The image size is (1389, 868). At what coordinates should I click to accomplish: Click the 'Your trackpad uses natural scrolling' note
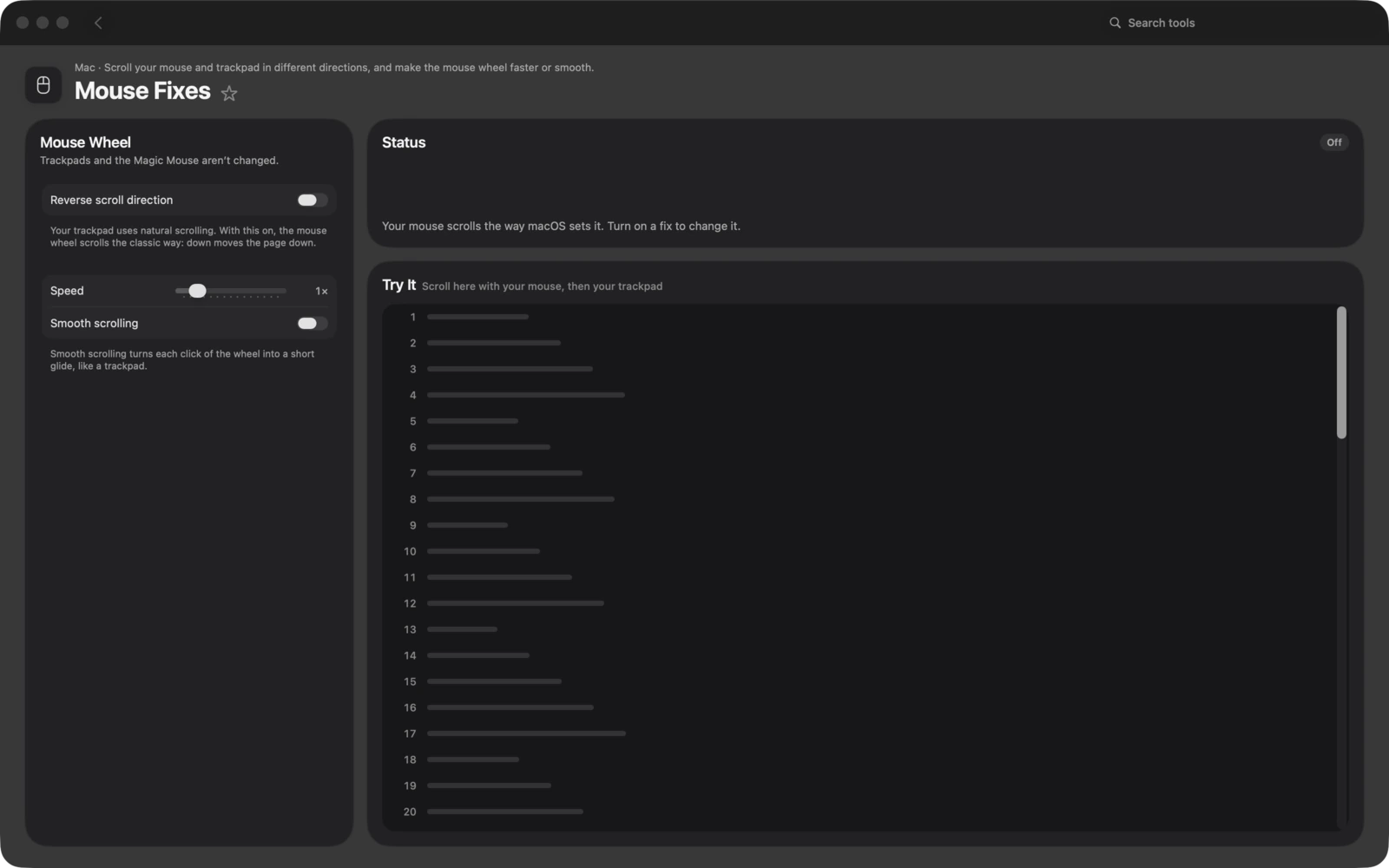click(188, 237)
